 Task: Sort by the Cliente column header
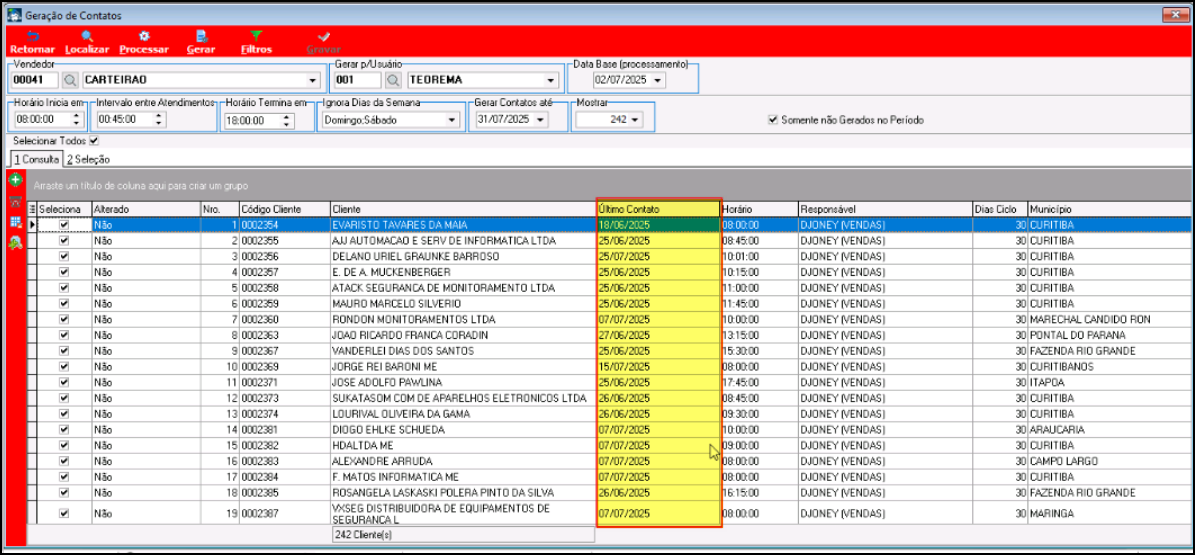point(463,209)
